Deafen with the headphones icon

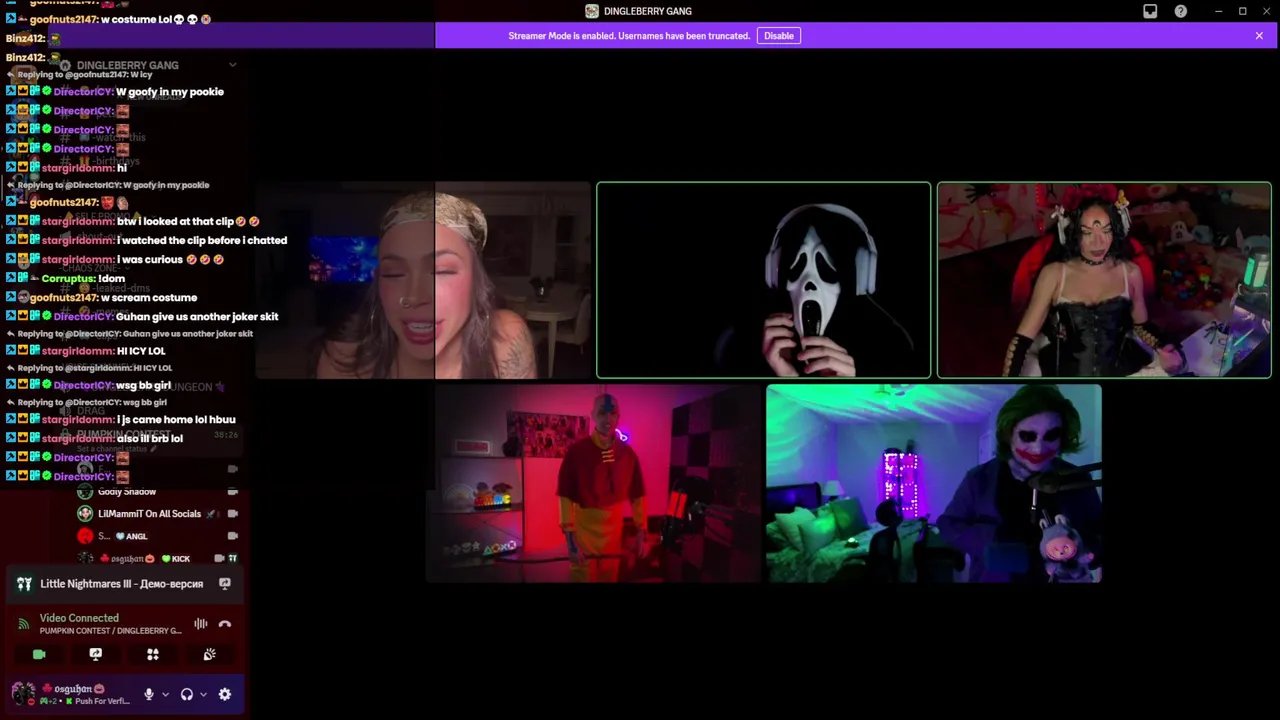point(187,694)
